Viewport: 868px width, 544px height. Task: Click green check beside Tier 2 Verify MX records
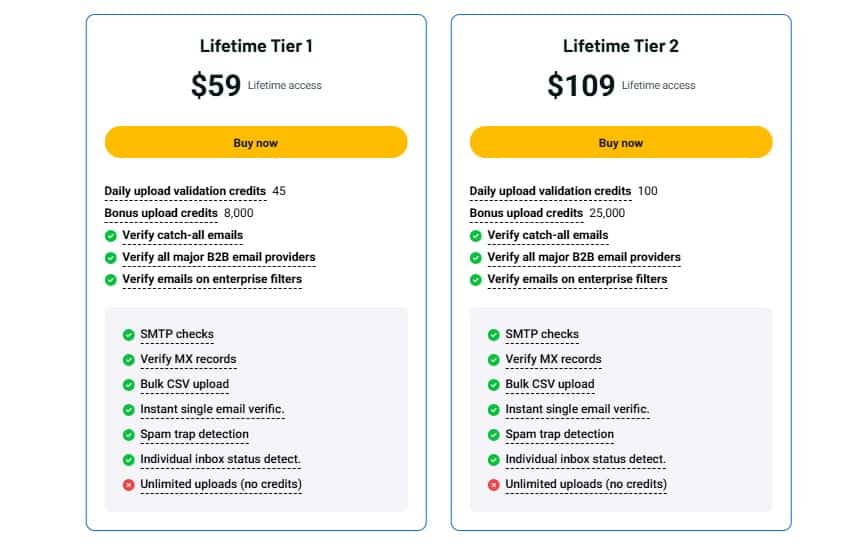pos(494,360)
